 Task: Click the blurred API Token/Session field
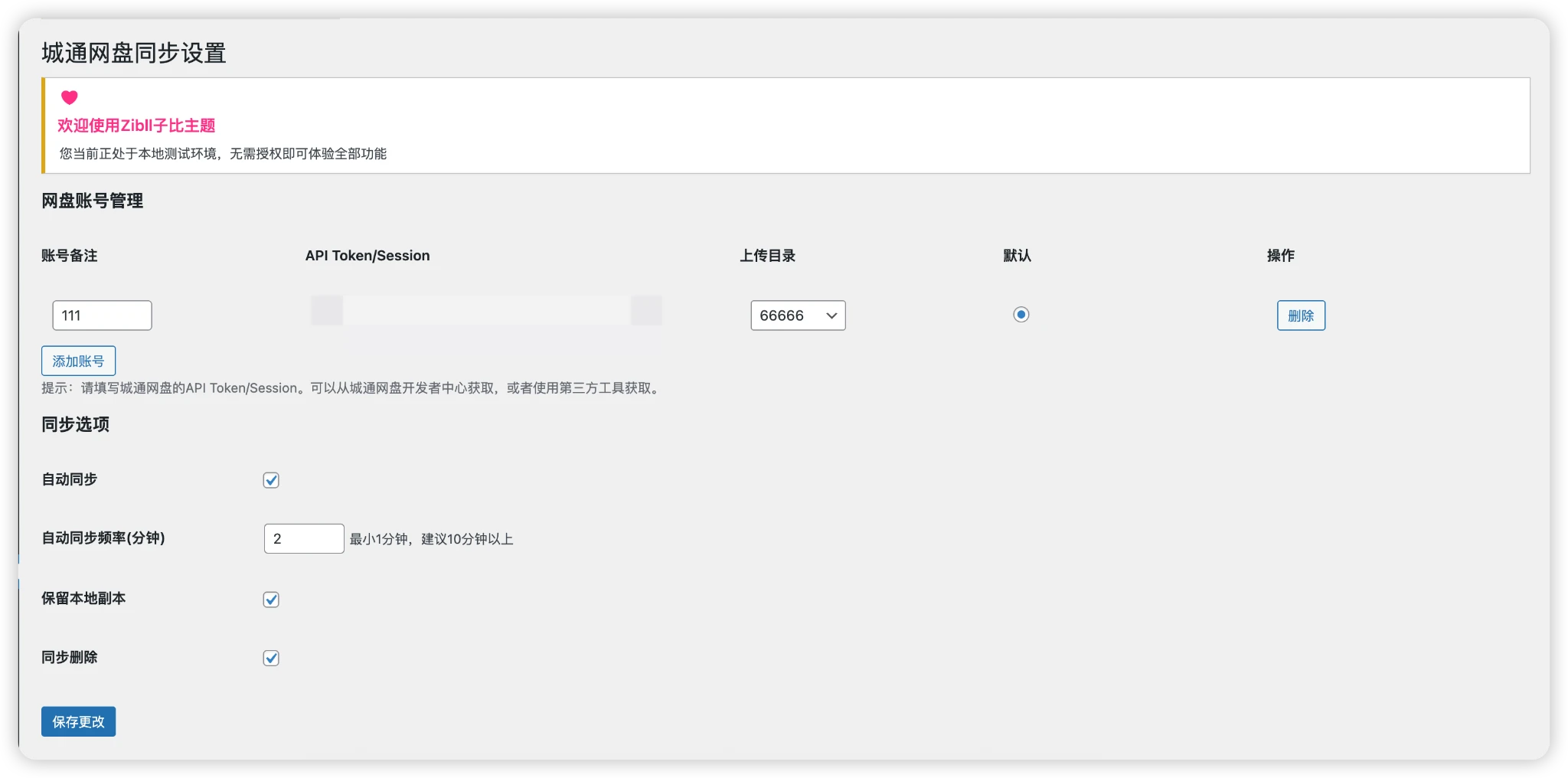485,310
